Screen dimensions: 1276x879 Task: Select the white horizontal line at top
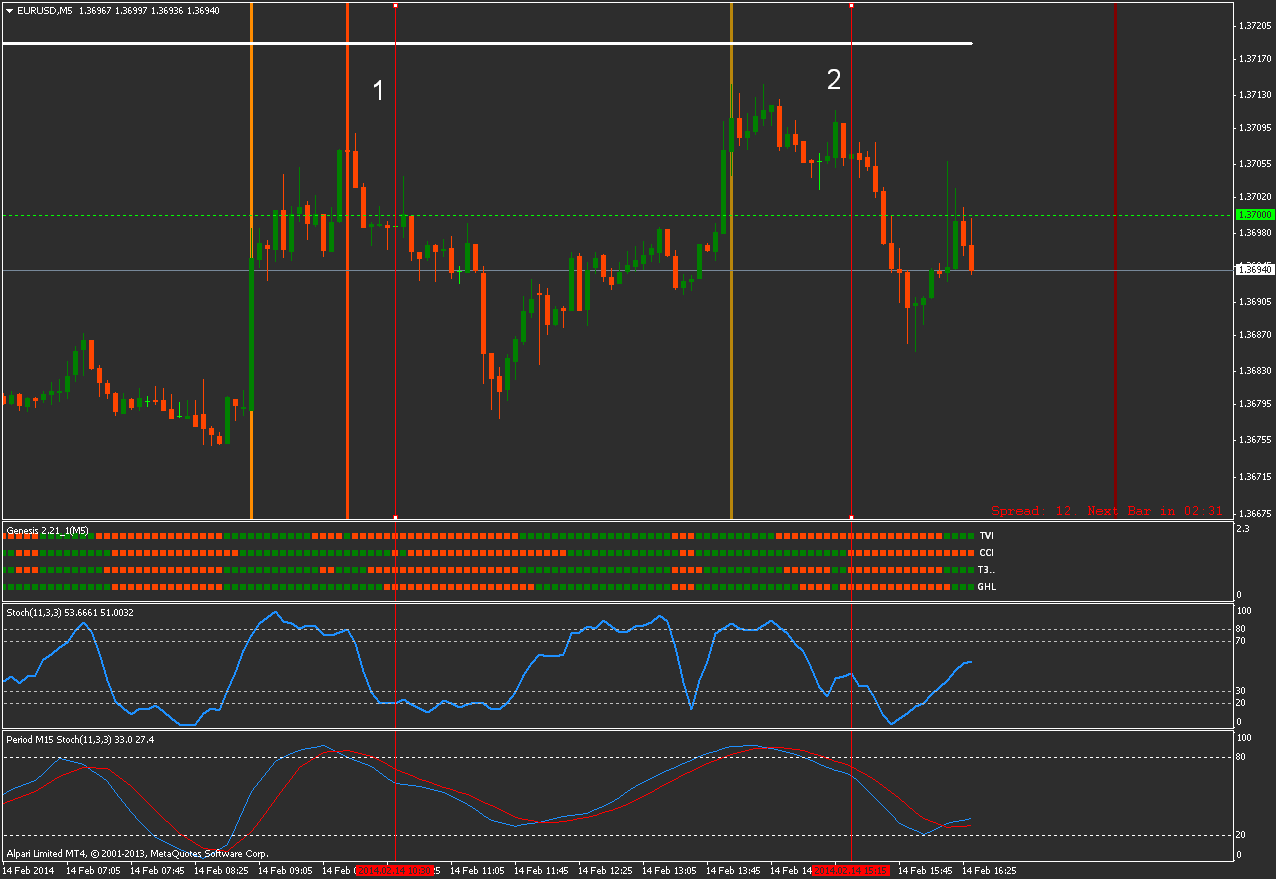(488, 43)
